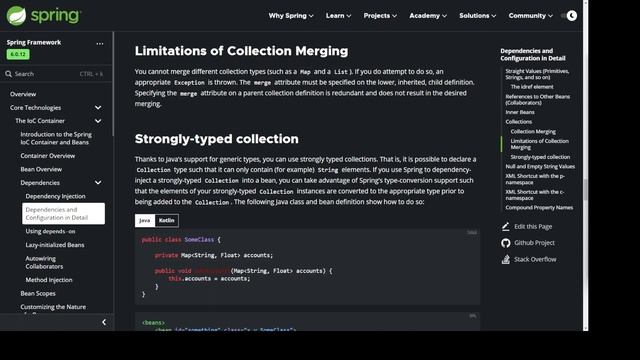Jump to XML Shortcut with p-namespace
This screenshot has height=360, width=640.
(535, 179)
